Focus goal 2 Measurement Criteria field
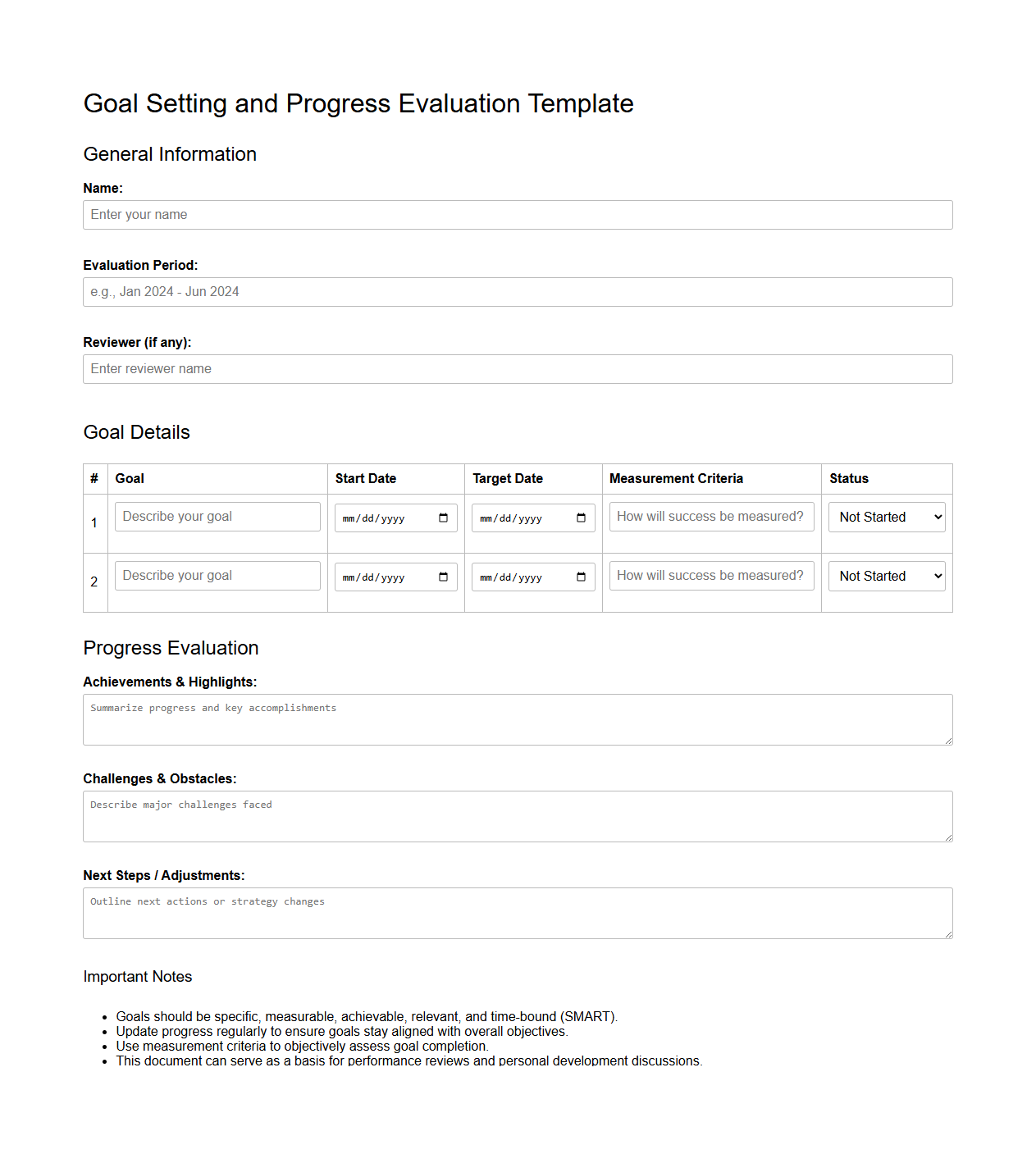1036x1154 pixels. (x=711, y=576)
